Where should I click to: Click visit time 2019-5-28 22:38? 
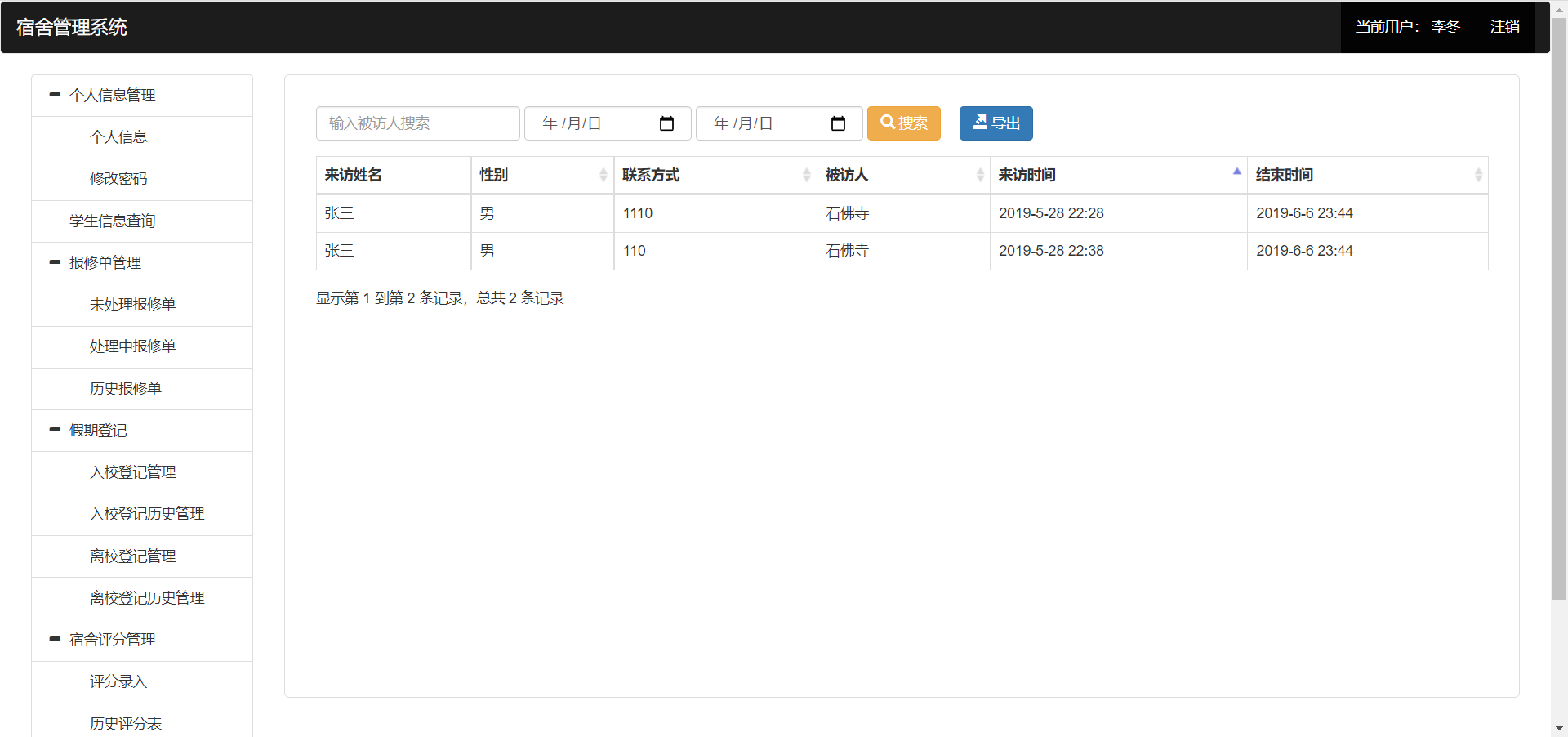tap(1051, 251)
